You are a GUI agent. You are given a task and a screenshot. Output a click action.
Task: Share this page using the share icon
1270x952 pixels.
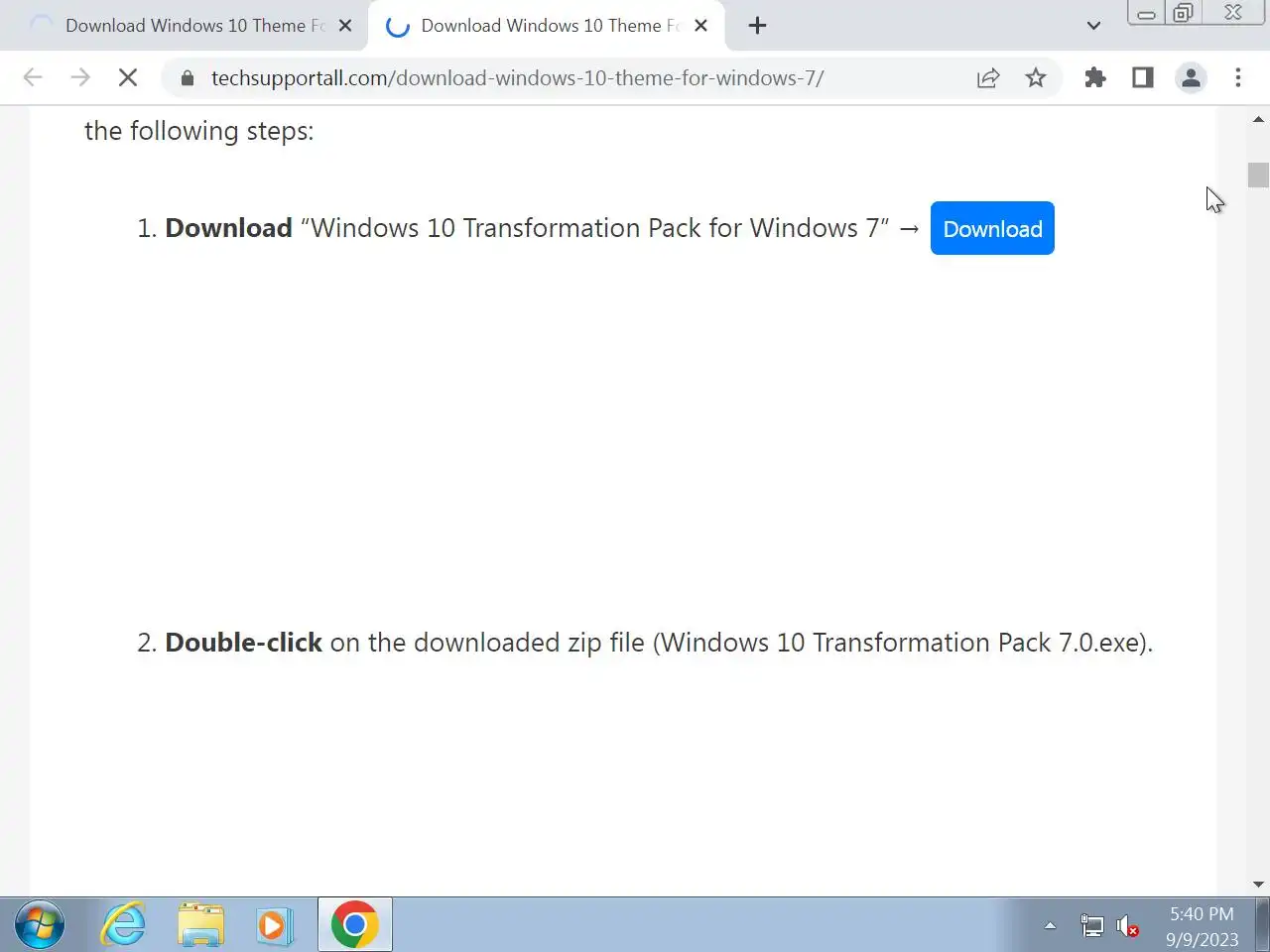988,77
